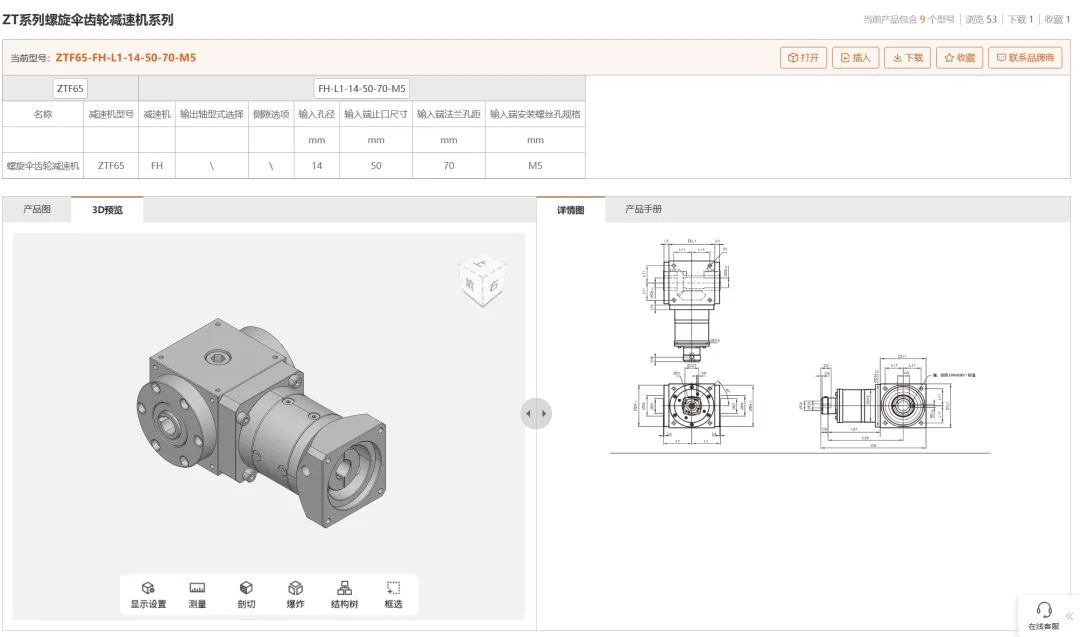Click the 收藏 favorite button
1080x637 pixels.
(959, 58)
